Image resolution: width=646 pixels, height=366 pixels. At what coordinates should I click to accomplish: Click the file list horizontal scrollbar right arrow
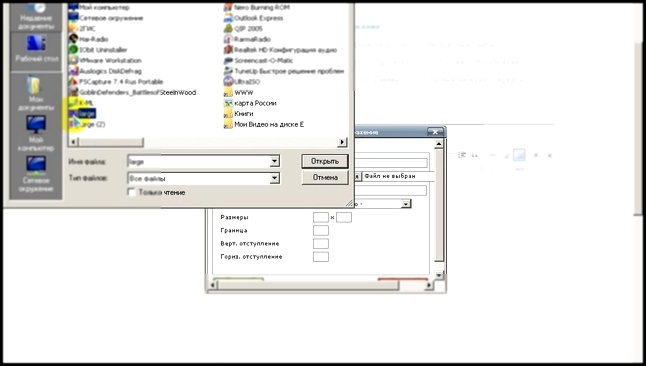342,142
